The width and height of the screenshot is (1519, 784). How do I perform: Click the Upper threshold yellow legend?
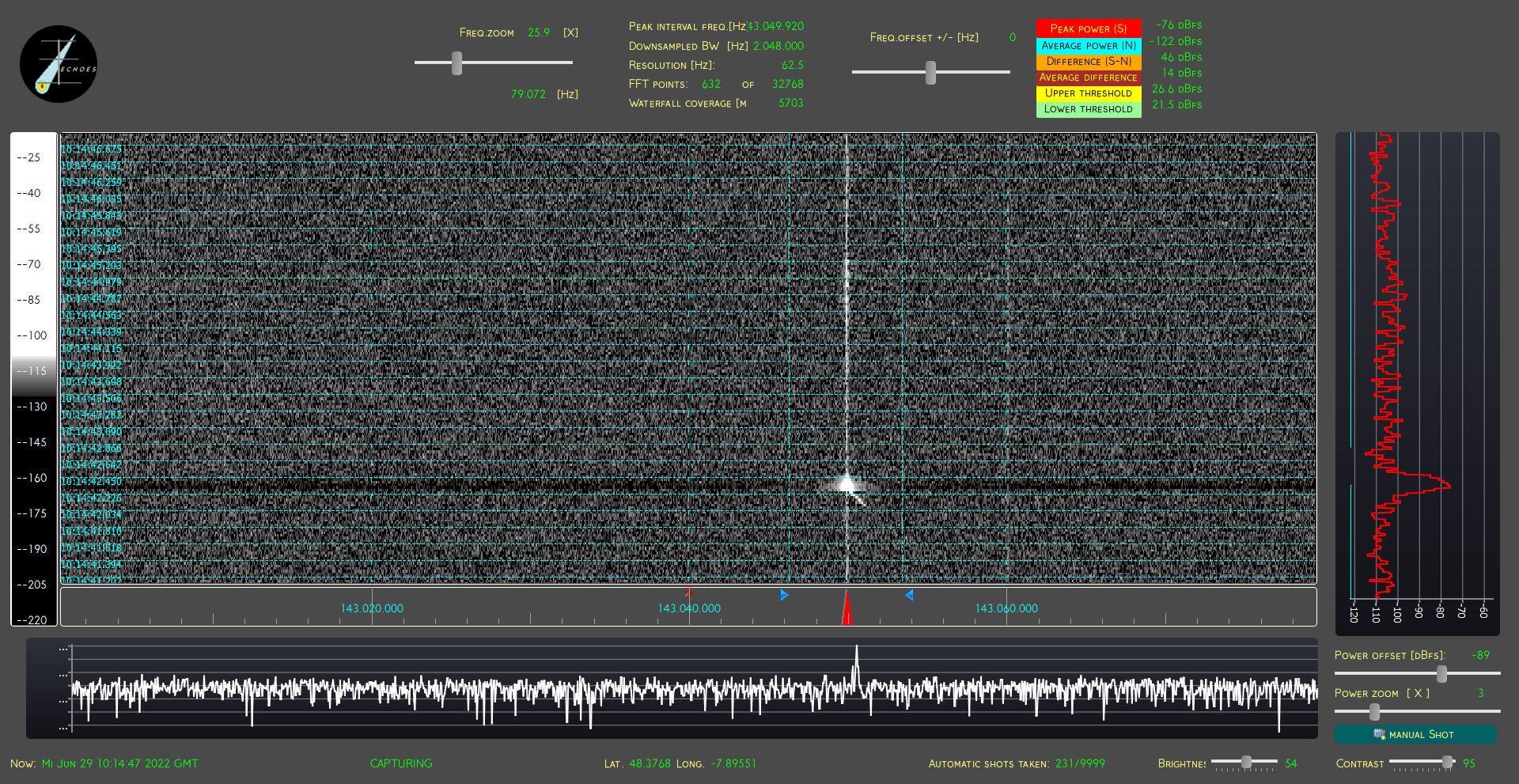tap(1089, 93)
